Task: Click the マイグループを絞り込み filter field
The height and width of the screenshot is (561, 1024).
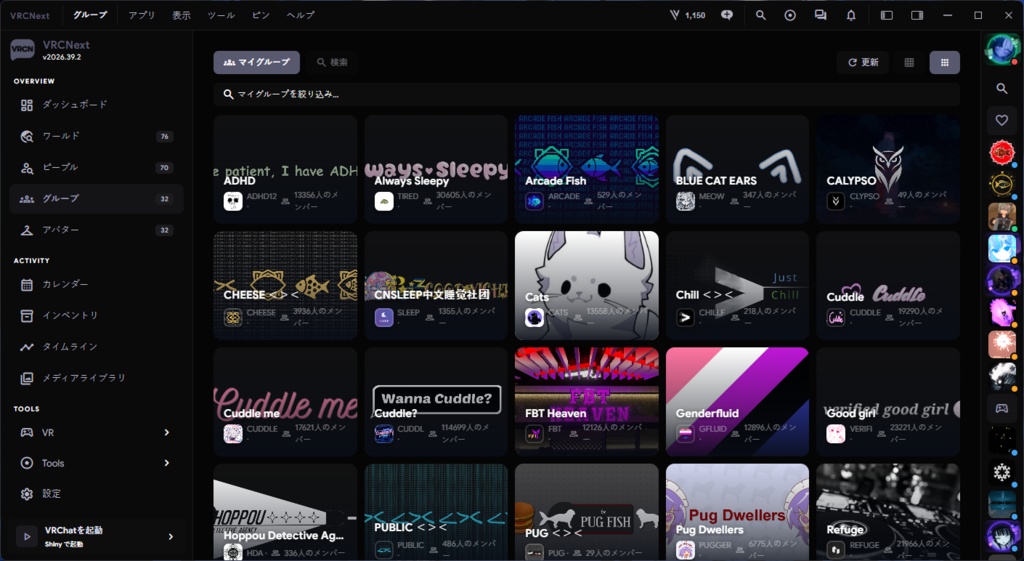Action: point(586,94)
